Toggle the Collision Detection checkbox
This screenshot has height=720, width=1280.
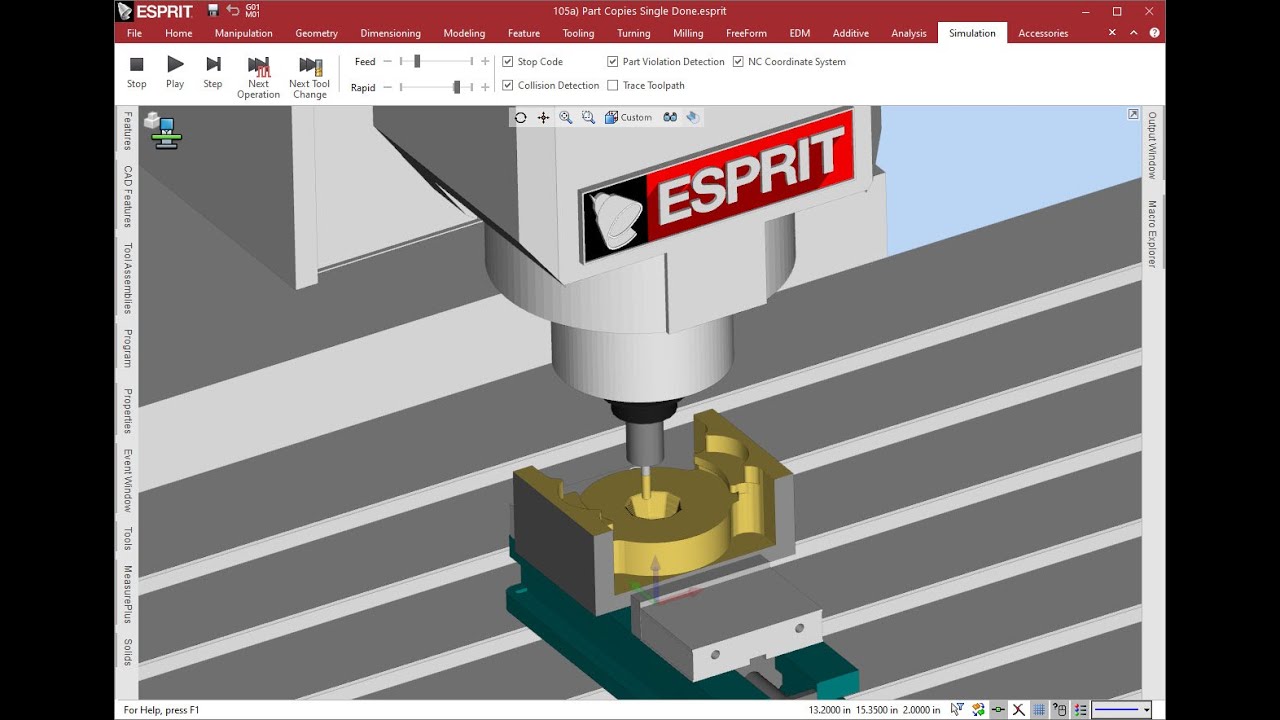point(508,86)
